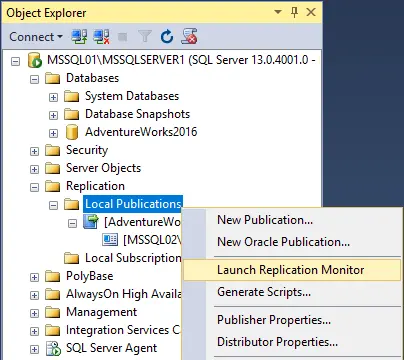The height and width of the screenshot is (360, 404).
Task: Collapse the Replication node
Action: 34,187
